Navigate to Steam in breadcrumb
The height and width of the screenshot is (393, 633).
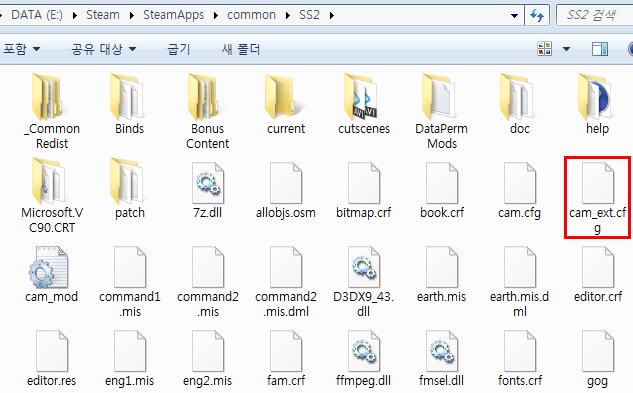click(103, 15)
